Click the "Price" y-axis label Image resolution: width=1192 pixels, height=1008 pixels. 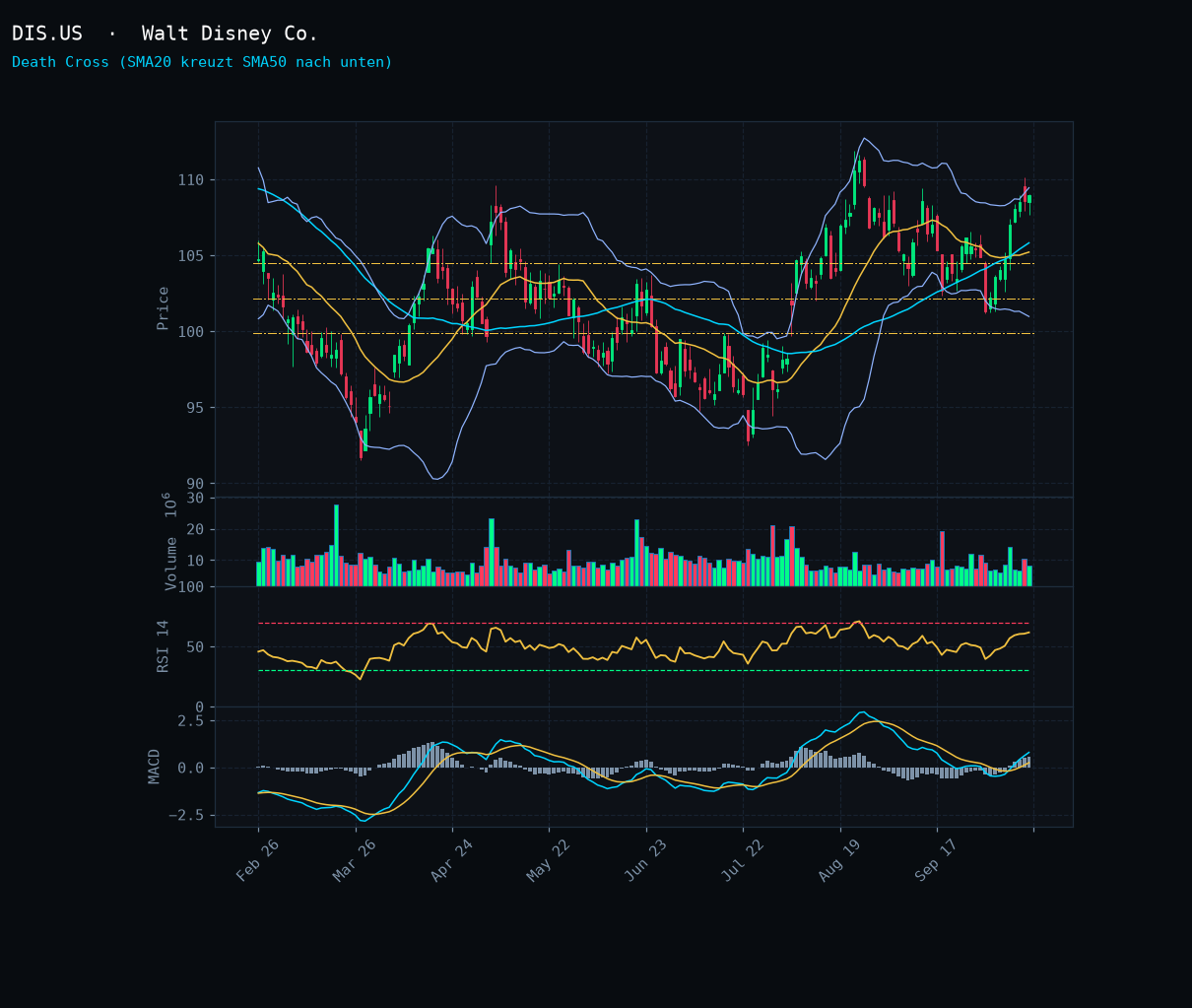[x=164, y=308]
